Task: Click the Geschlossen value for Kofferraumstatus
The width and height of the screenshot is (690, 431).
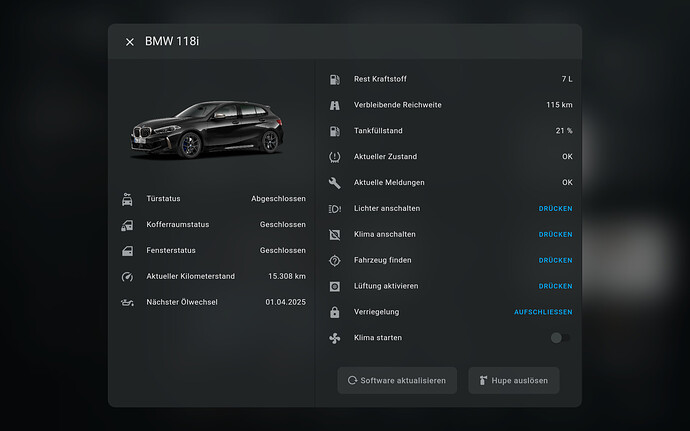Action: tap(283, 225)
